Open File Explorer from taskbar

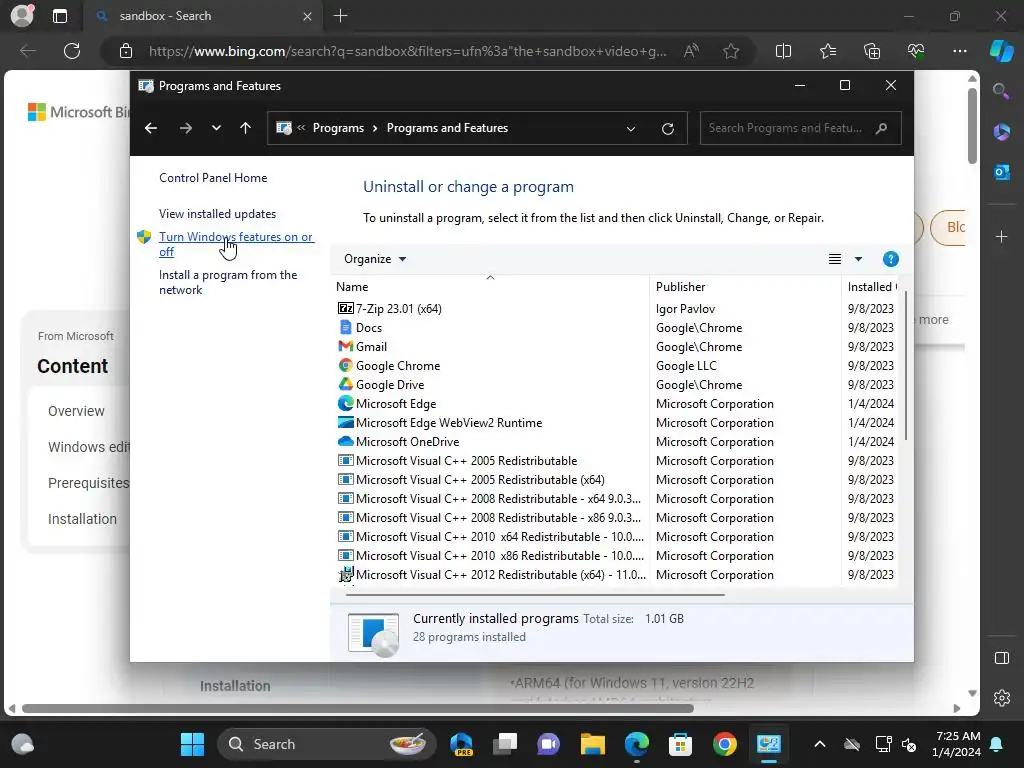592,744
